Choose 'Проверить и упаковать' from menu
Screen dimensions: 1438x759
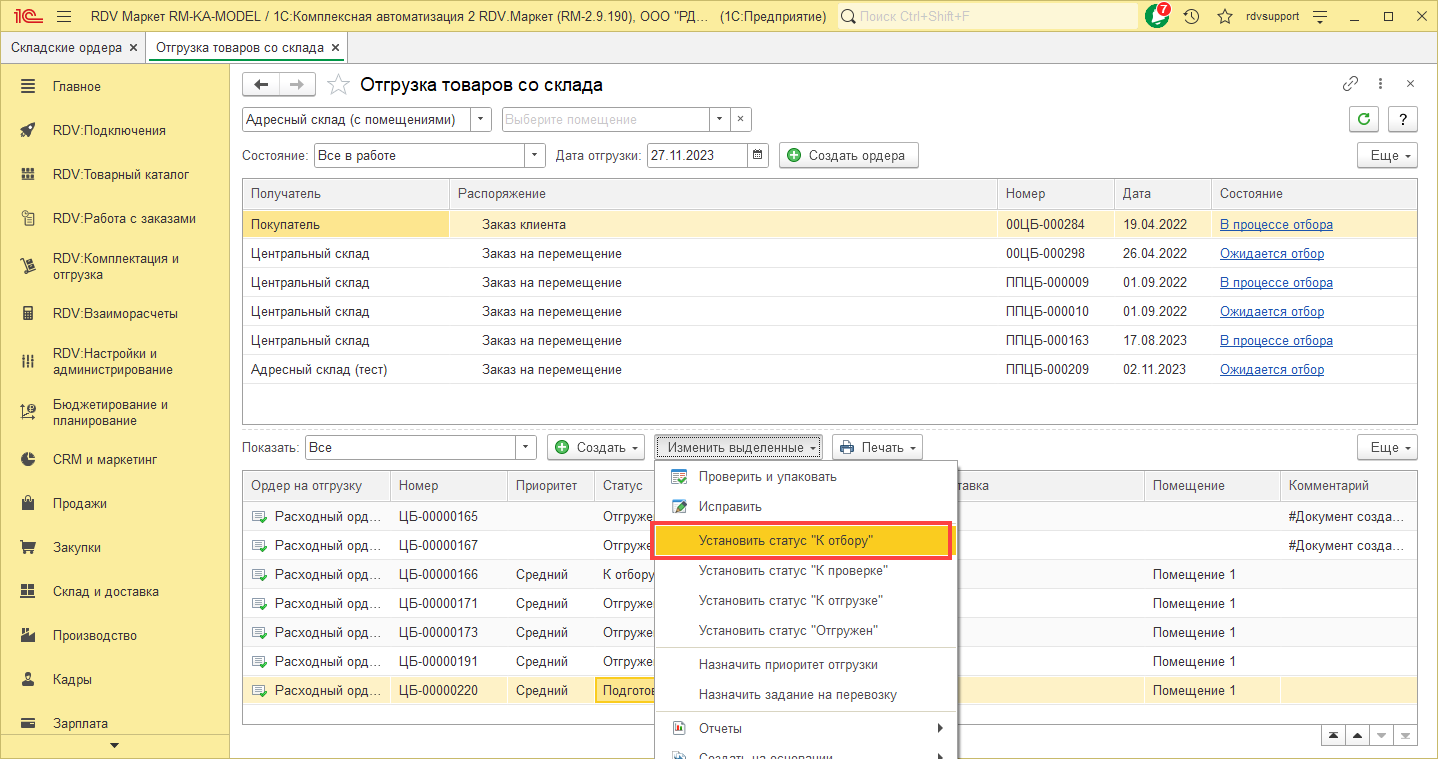(x=767, y=477)
